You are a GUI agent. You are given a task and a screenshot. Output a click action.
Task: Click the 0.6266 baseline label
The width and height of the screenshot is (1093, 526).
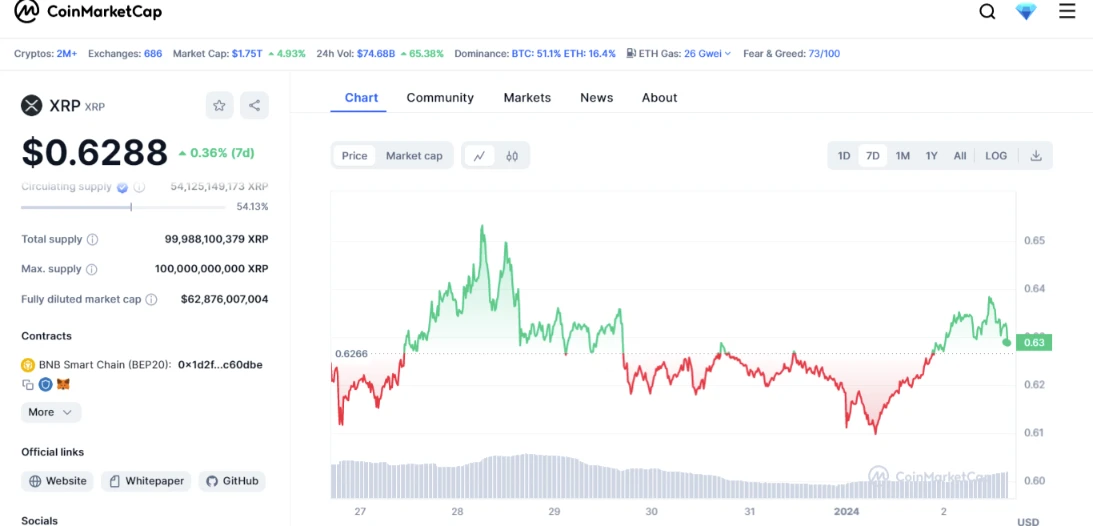351,353
